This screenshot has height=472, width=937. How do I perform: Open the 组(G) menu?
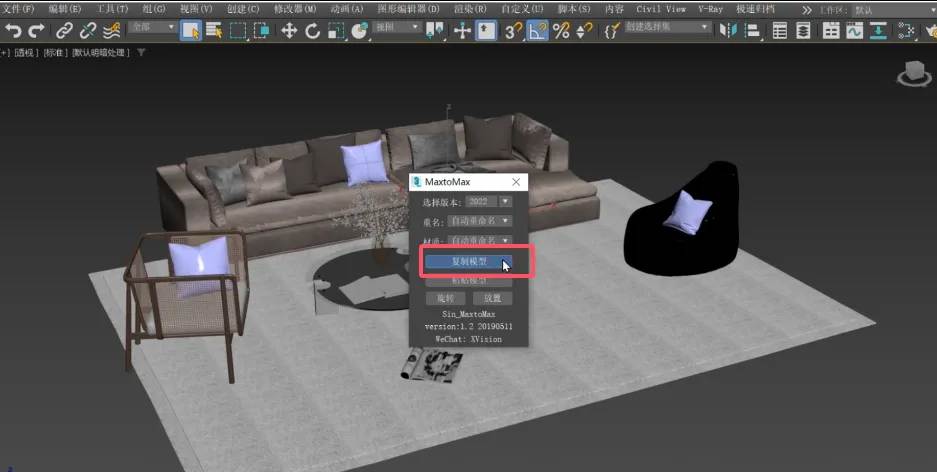(154, 9)
